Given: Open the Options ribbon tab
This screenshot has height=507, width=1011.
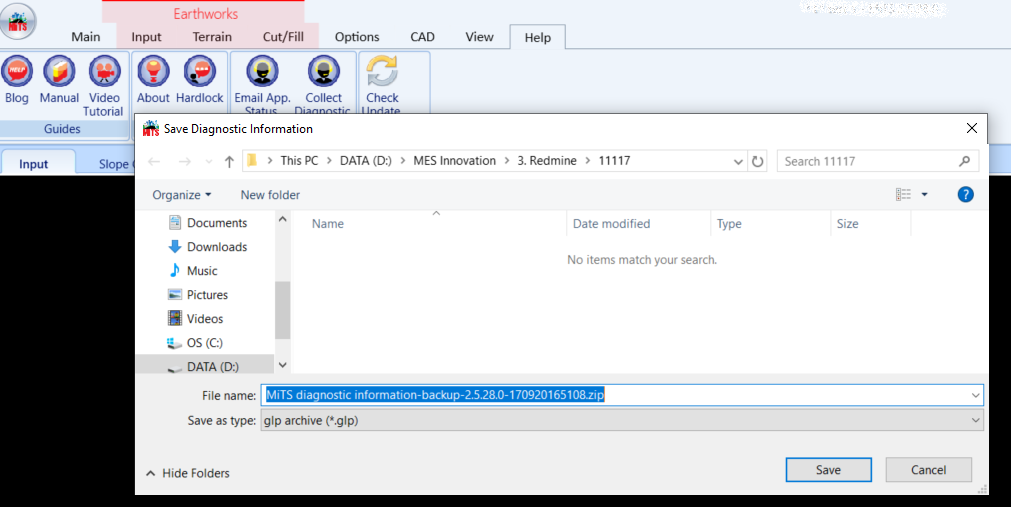Looking at the screenshot, I should (357, 37).
